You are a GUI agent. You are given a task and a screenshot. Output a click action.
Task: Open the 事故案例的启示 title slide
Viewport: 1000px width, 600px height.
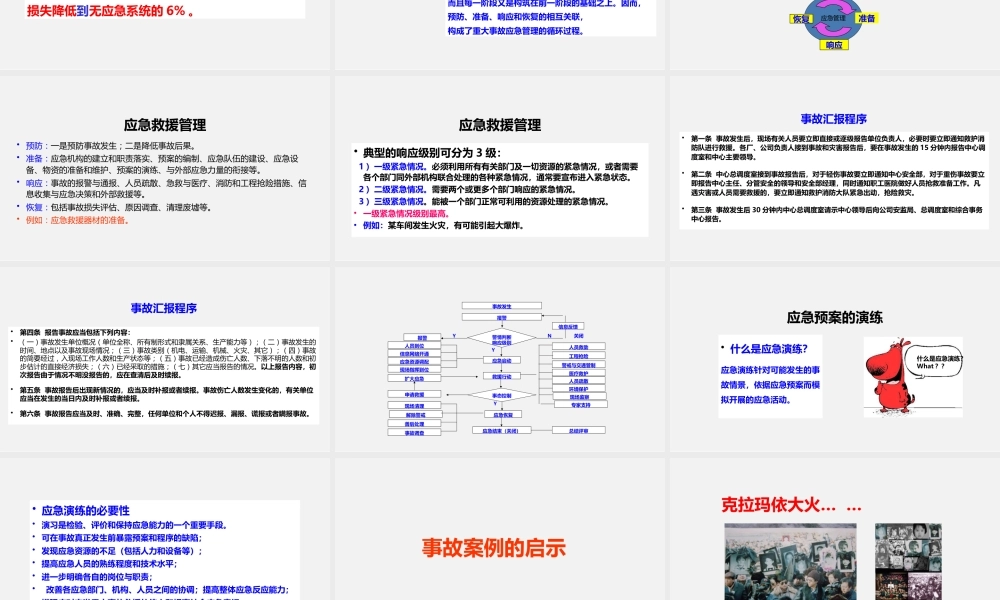[x=499, y=529]
